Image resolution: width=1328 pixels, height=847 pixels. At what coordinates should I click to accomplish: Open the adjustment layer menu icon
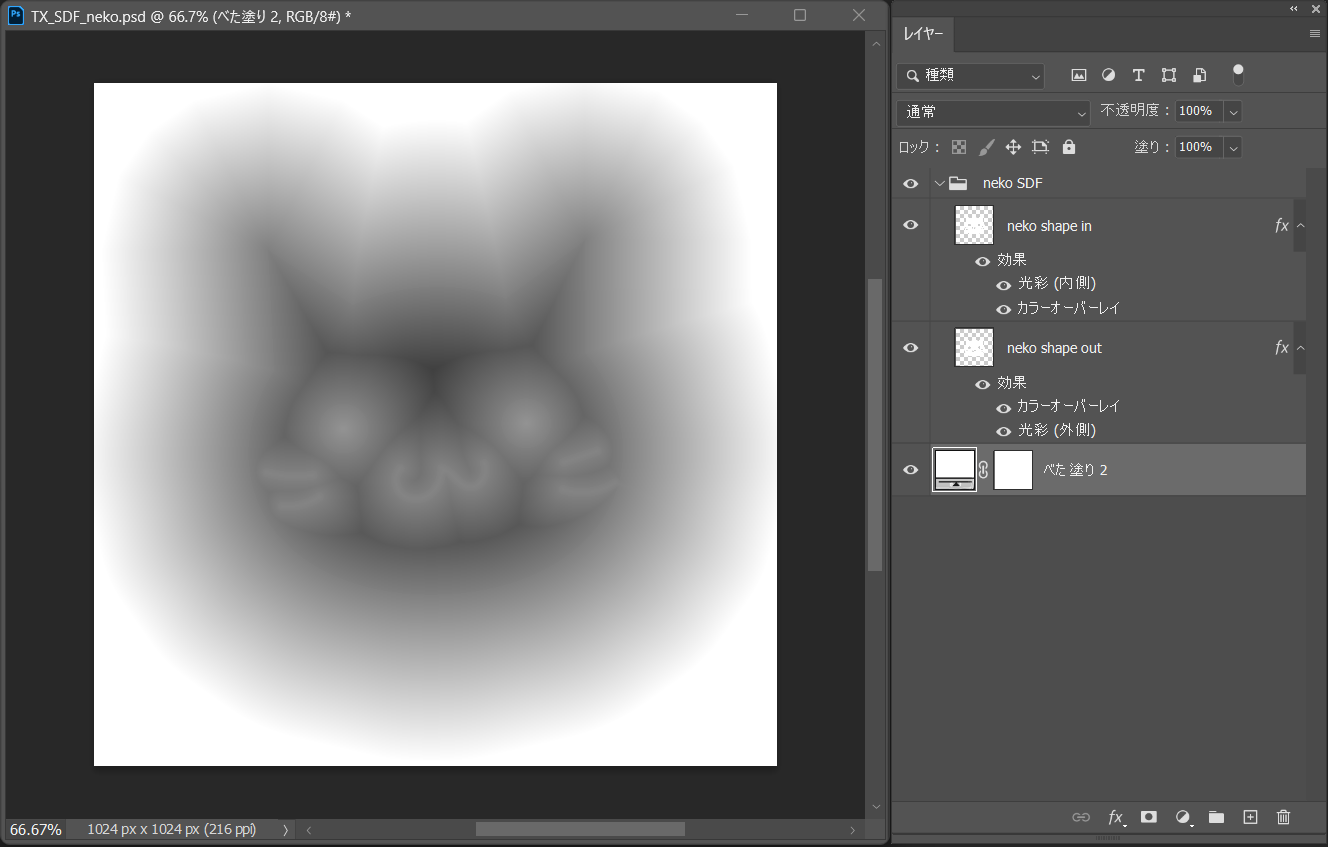point(1183,817)
